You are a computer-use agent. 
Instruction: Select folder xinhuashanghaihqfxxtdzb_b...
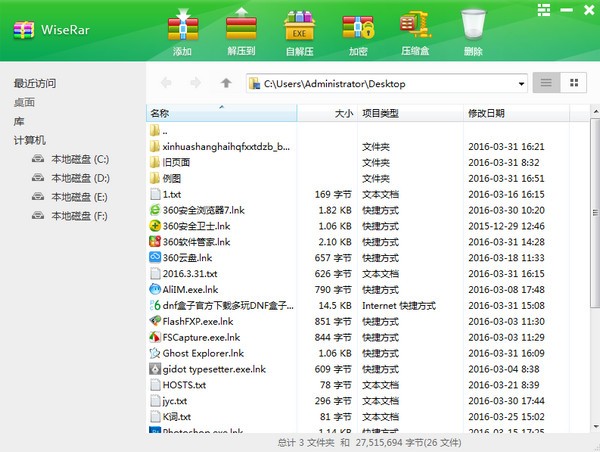tap(367, 147)
